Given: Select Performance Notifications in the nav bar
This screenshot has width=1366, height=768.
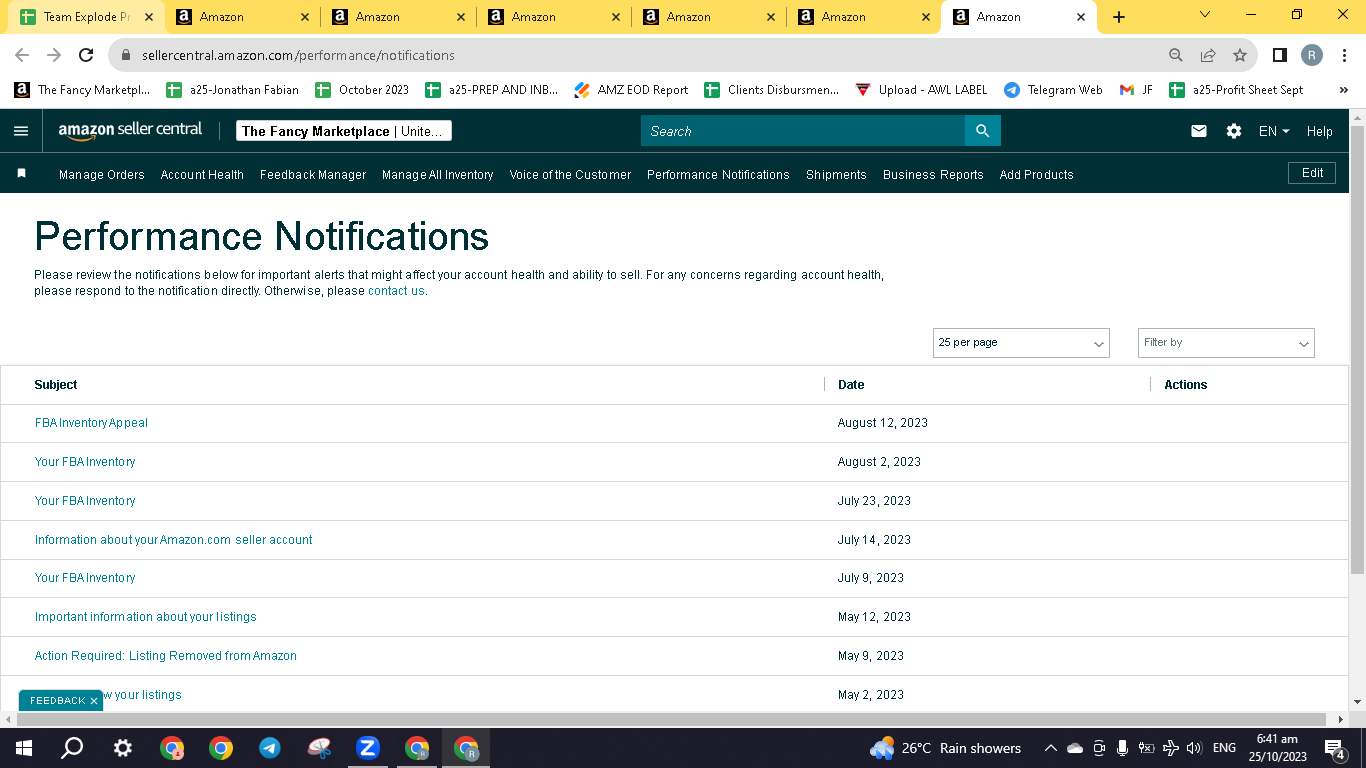Looking at the screenshot, I should click(x=718, y=175).
